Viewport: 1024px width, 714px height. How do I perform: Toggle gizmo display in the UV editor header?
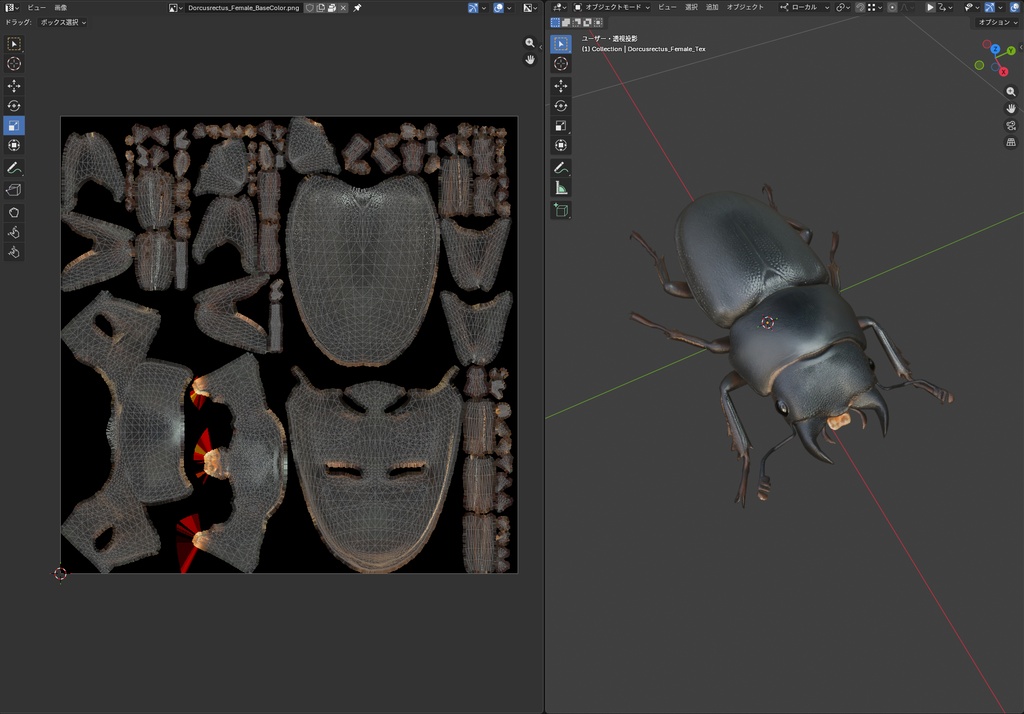point(472,8)
